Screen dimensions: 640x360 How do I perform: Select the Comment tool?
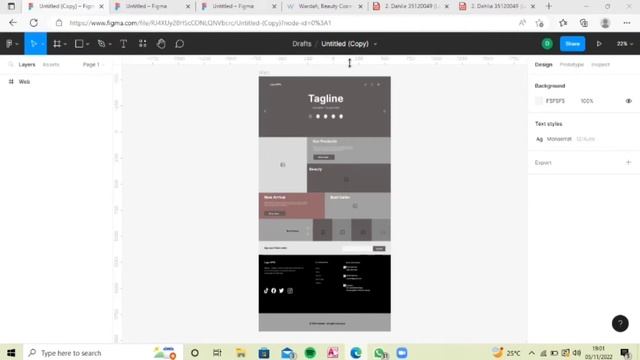(x=180, y=44)
